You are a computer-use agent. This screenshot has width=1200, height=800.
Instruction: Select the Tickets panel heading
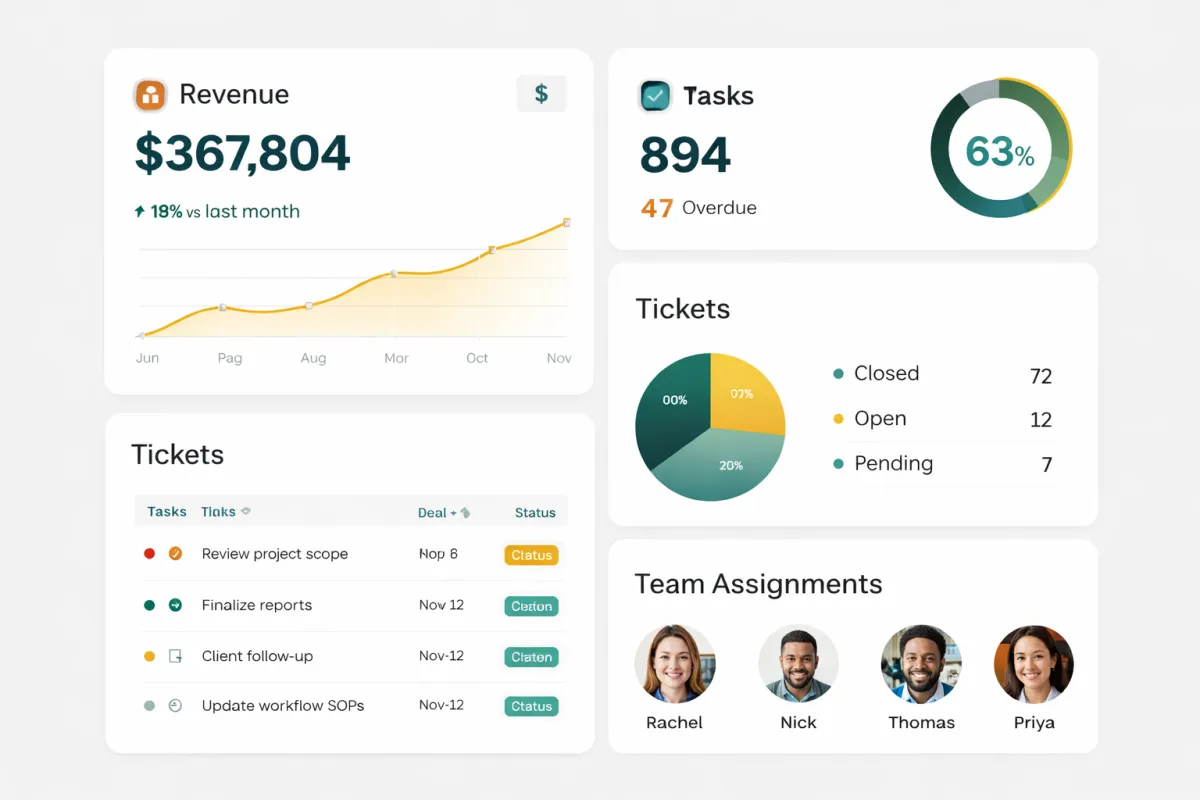178,455
